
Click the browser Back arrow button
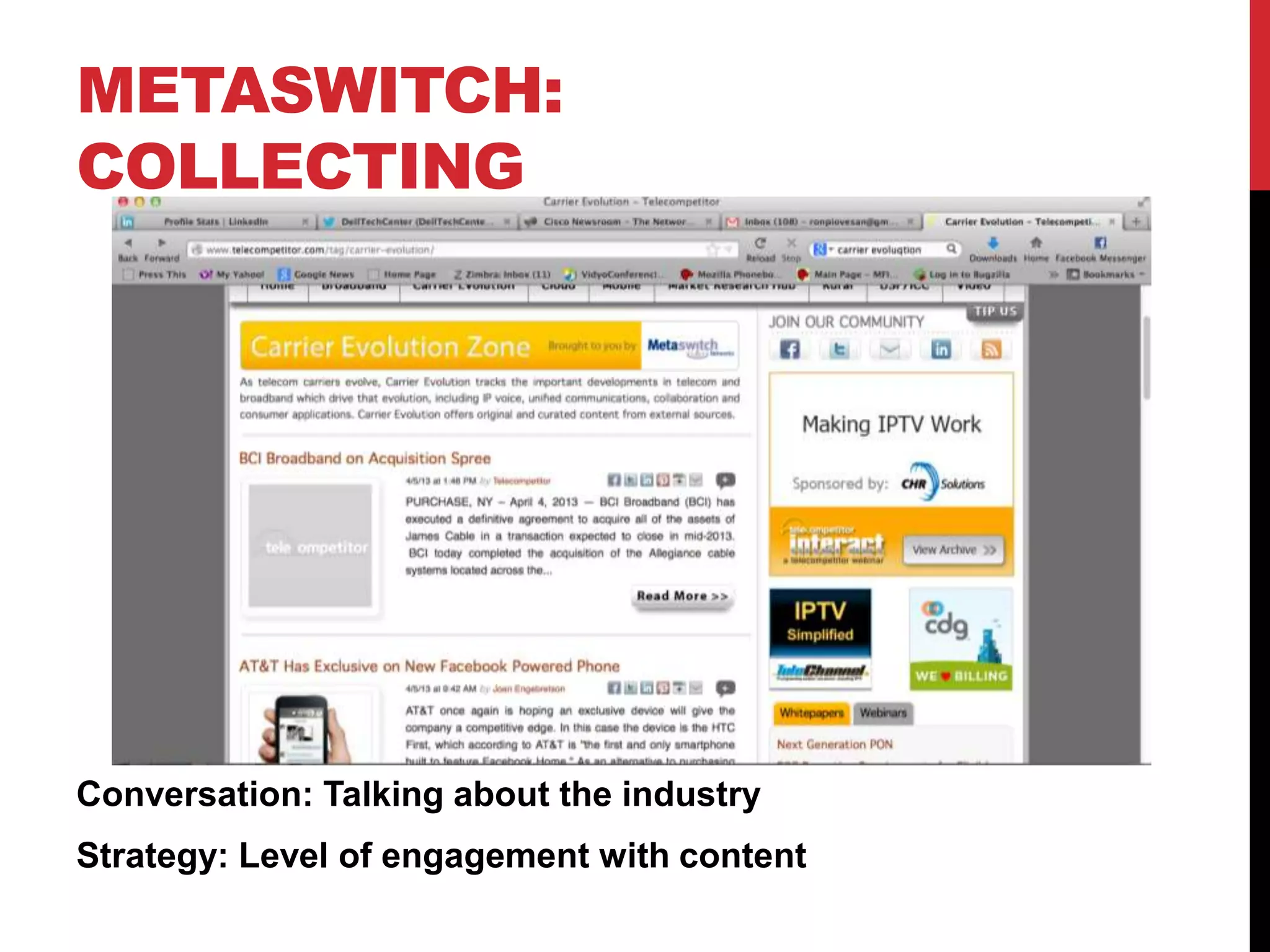tap(128, 243)
